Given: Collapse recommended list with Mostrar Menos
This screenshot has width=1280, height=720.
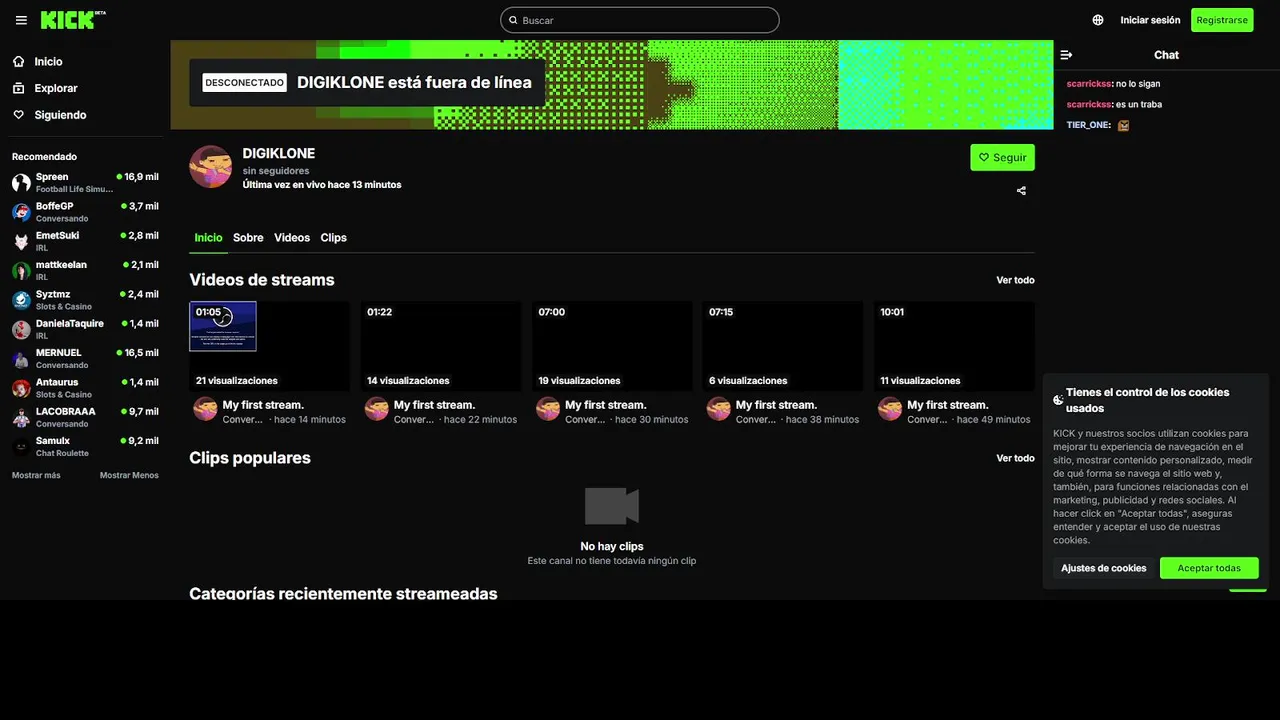Looking at the screenshot, I should pos(129,475).
